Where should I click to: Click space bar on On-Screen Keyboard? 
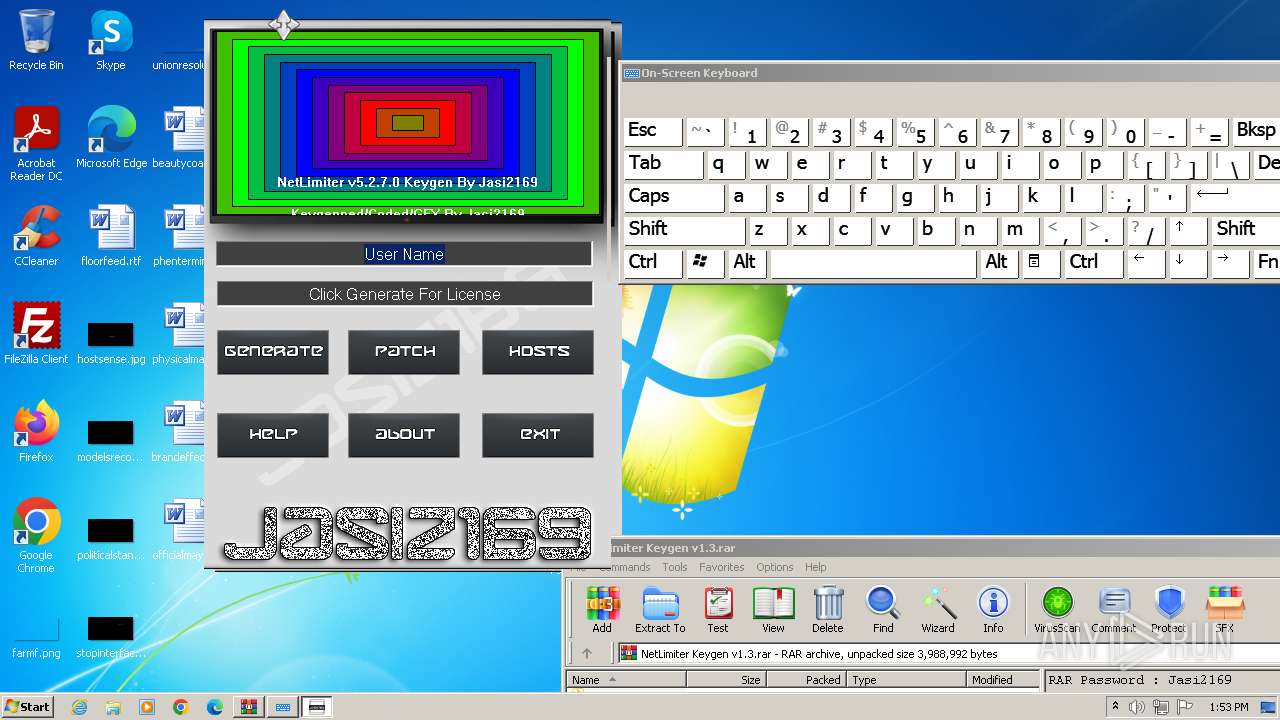873,263
